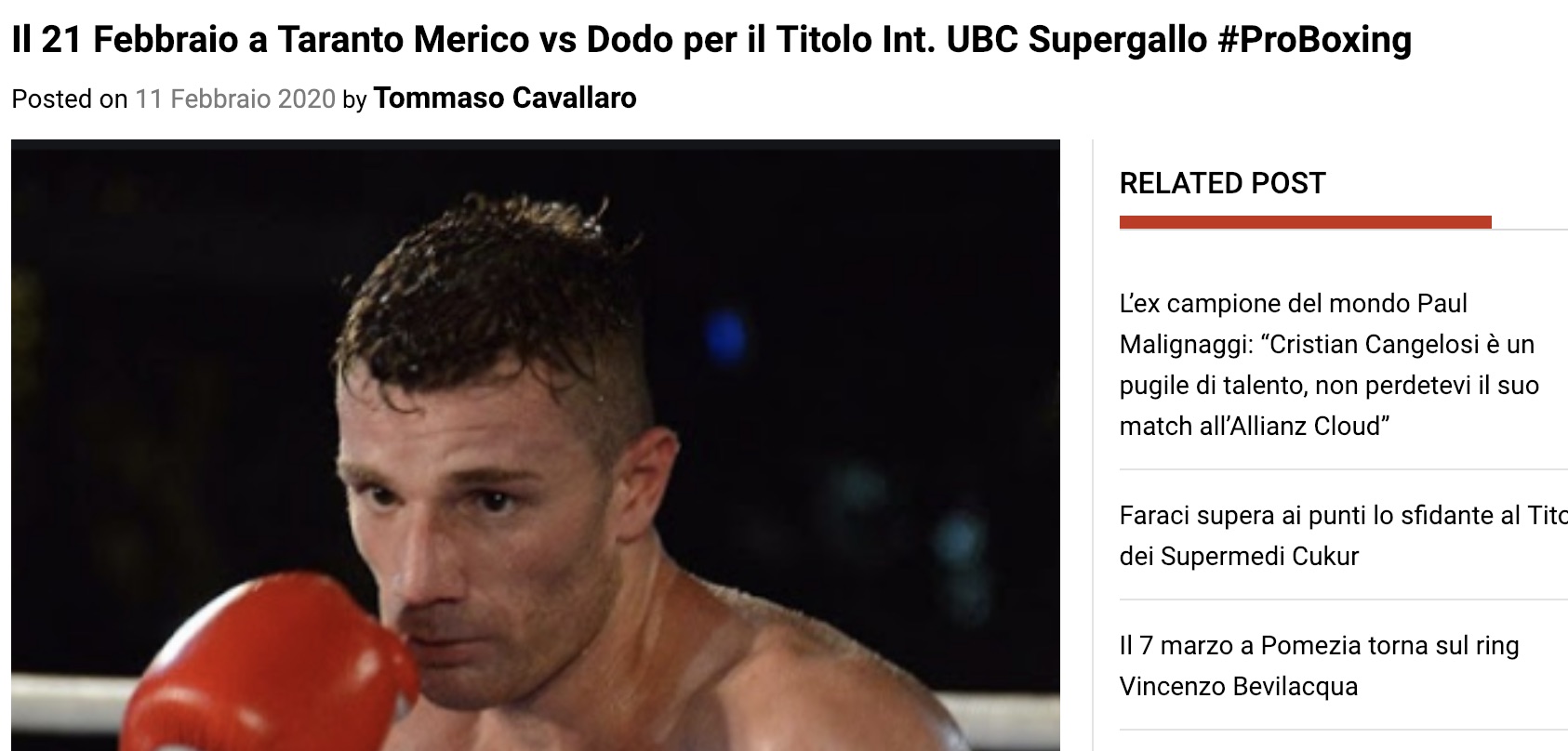
Task: Click the 'Posted on' label text
Action: click(70, 99)
